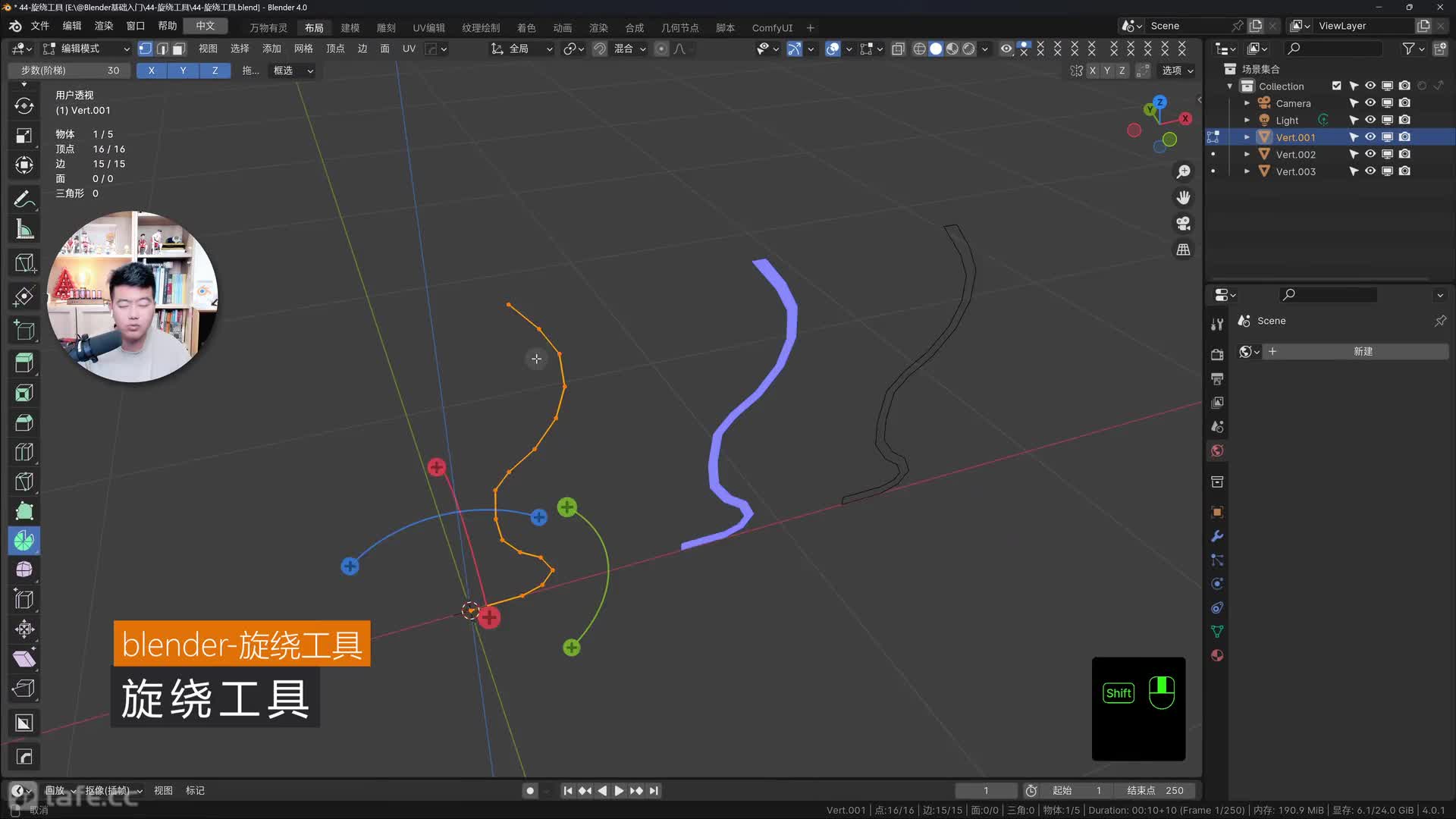
Task: Click the Knife tool icon
Action: coord(24,482)
